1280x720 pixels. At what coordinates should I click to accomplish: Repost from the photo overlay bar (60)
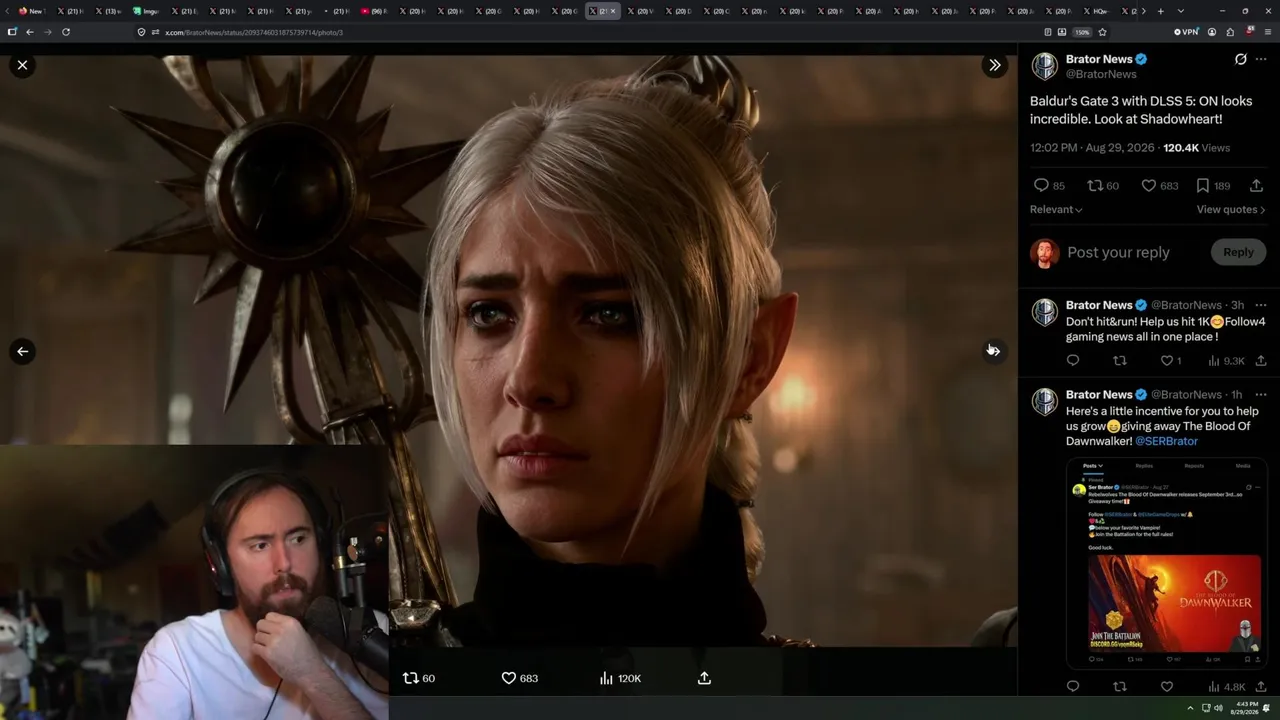418,678
